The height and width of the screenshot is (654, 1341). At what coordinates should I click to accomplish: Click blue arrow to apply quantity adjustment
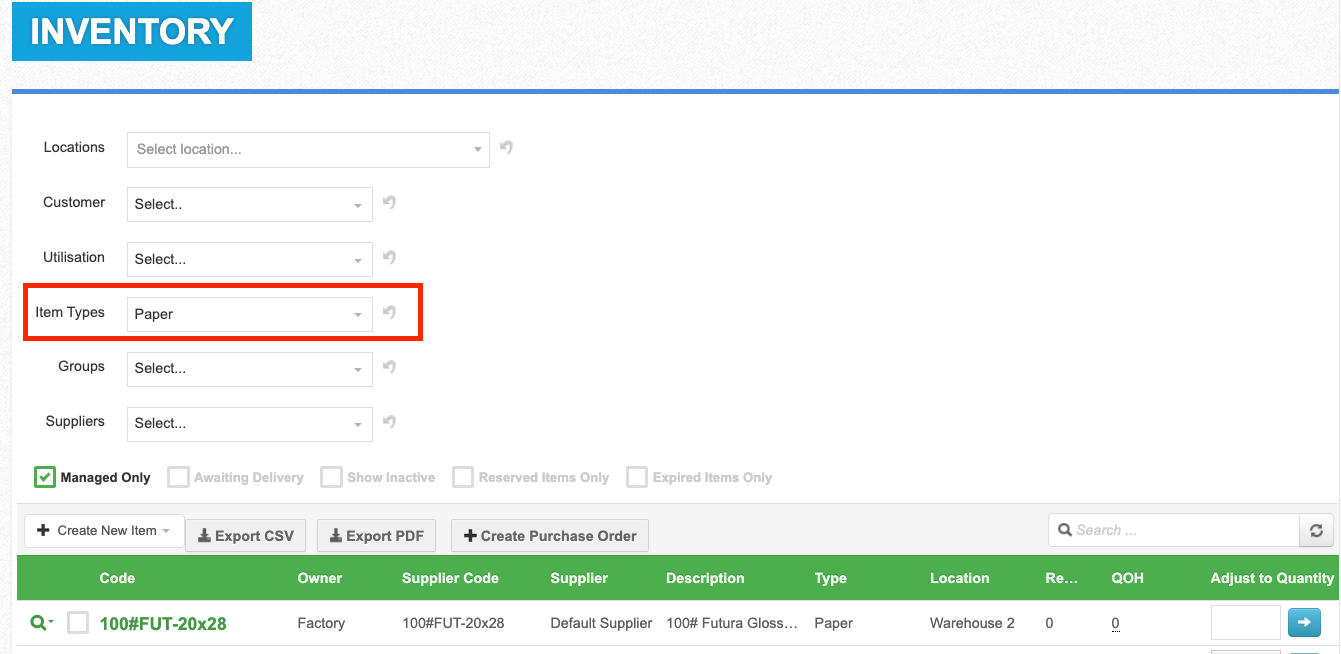click(1303, 622)
